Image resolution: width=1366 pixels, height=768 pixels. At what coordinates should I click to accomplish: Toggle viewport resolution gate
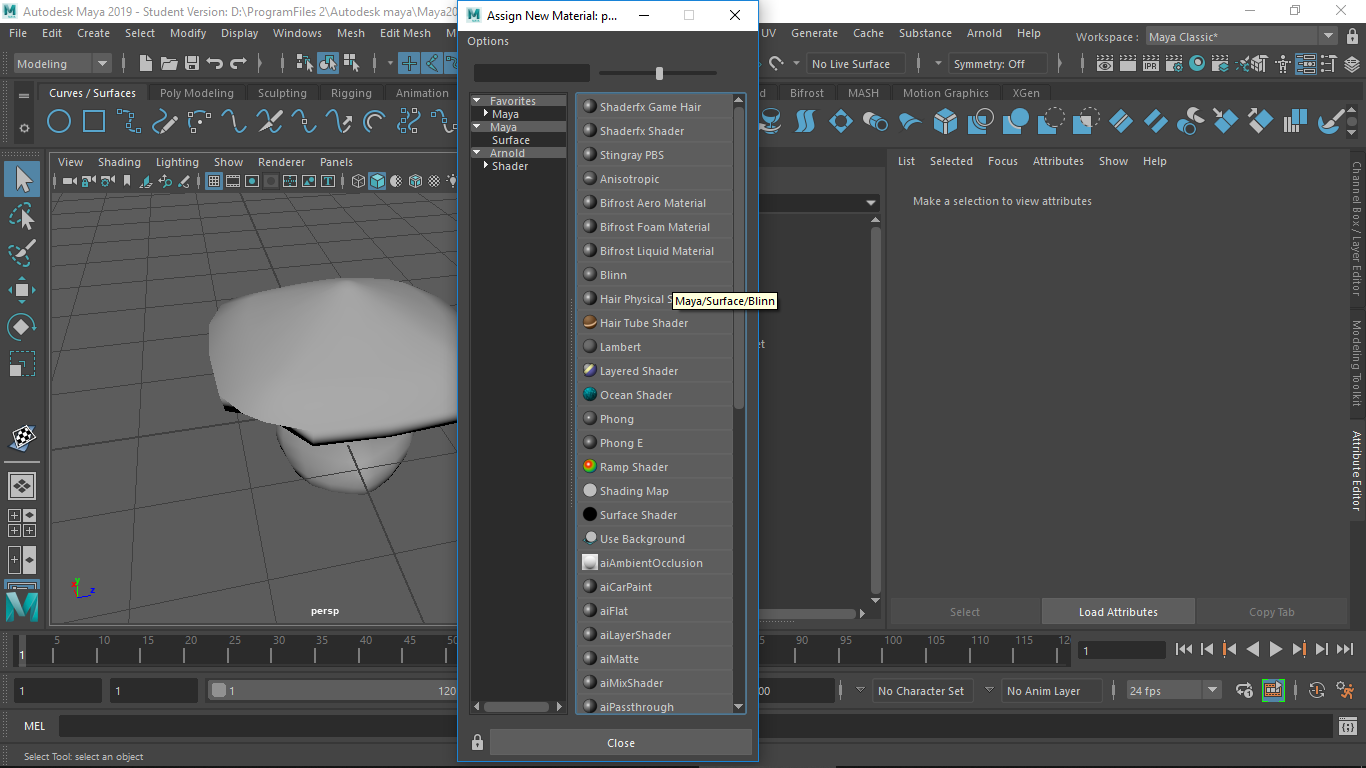point(252,181)
